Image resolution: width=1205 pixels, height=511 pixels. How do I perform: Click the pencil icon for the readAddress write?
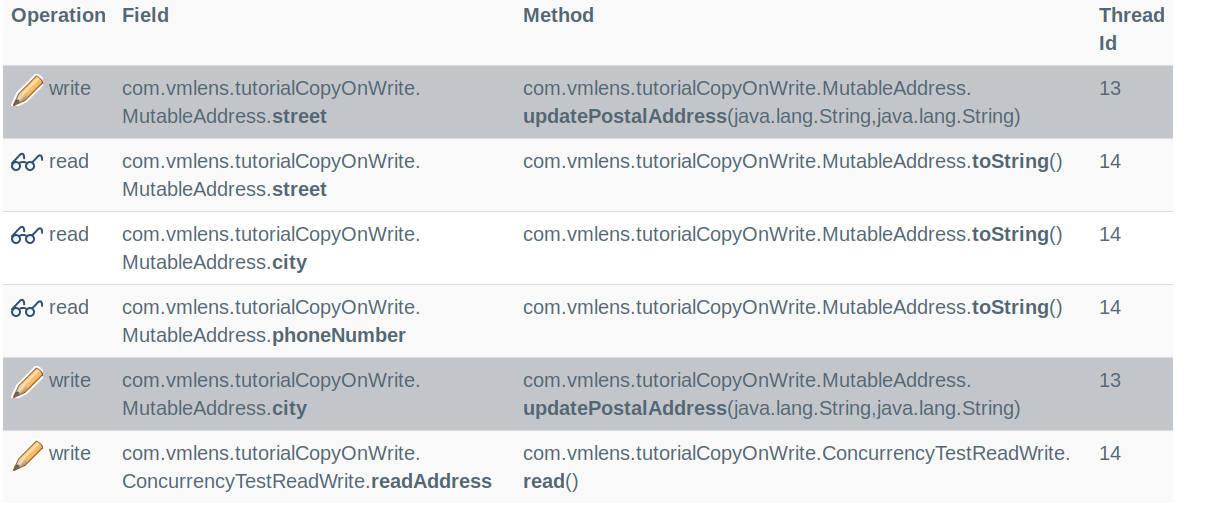(x=28, y=454)
